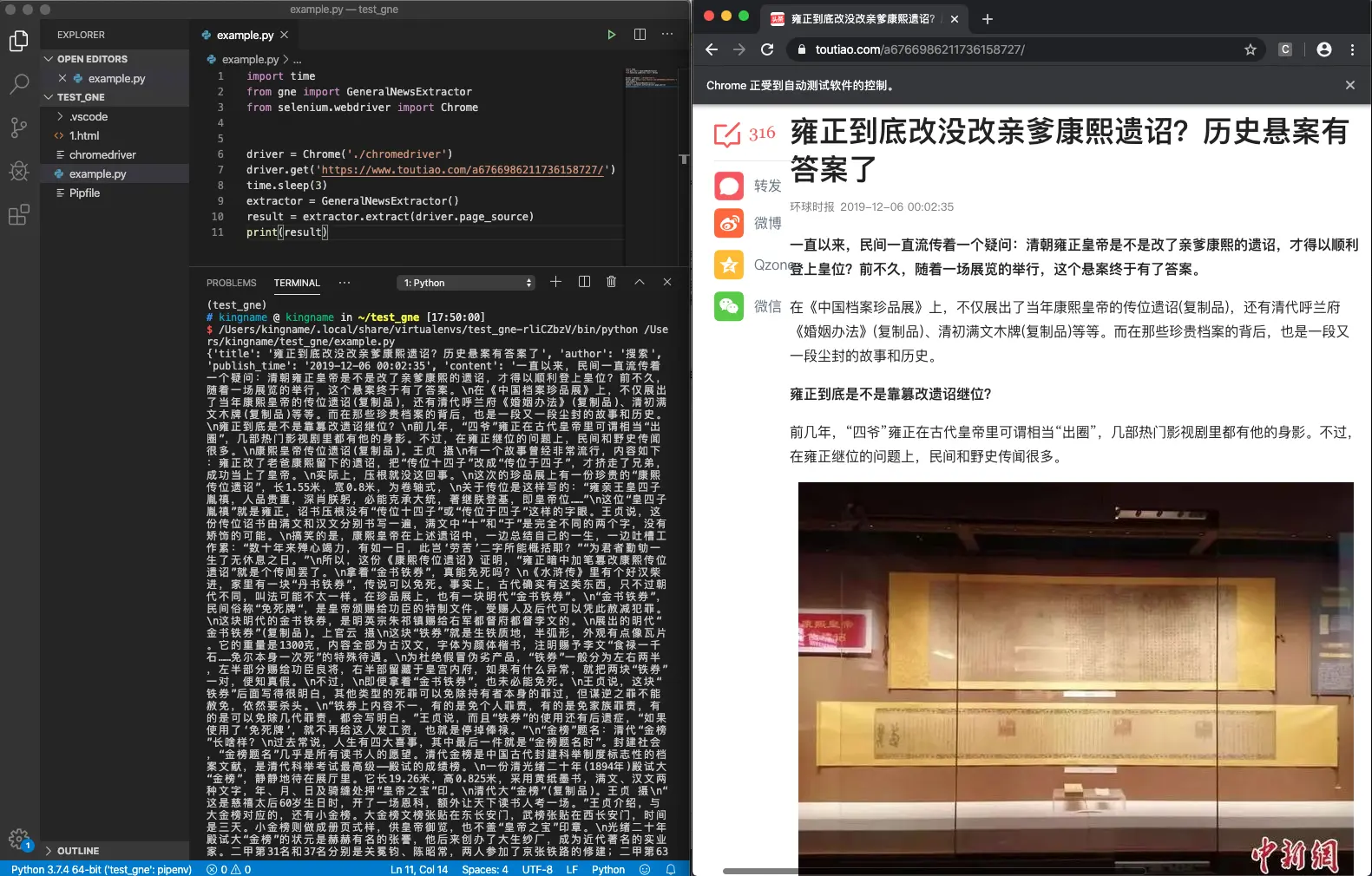Bookmark this page with star icon
The width and height of the screenshot is (1372, 876).
(1251, 49)
